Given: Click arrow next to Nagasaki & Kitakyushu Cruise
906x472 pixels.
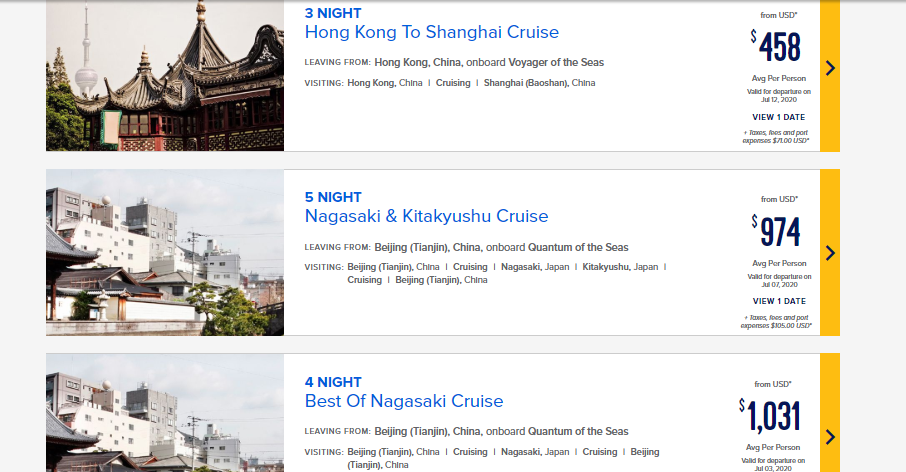Looking at the screenshot, I should [x=830, y=253].
